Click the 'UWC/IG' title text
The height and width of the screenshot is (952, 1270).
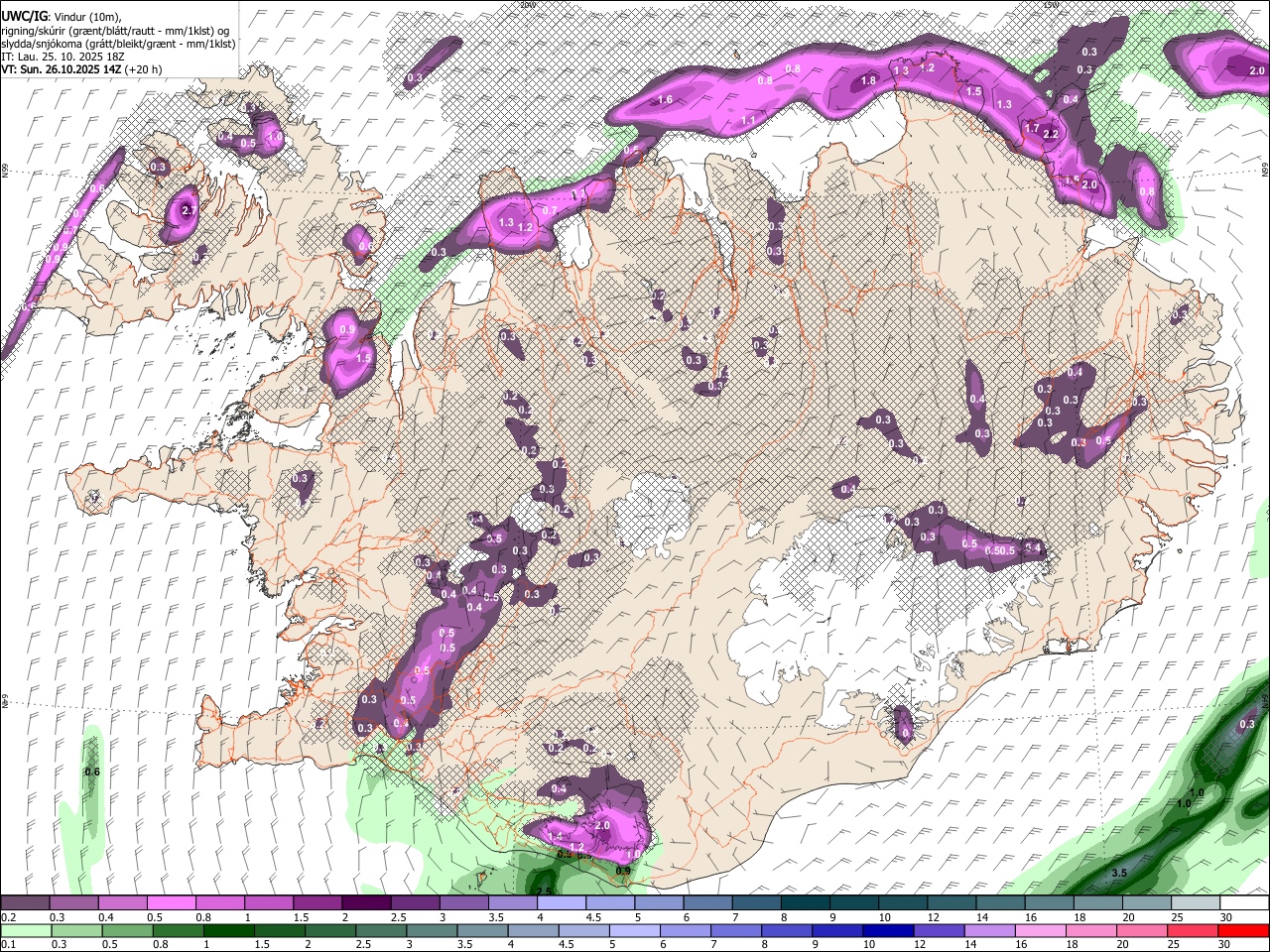click(23, 17)
